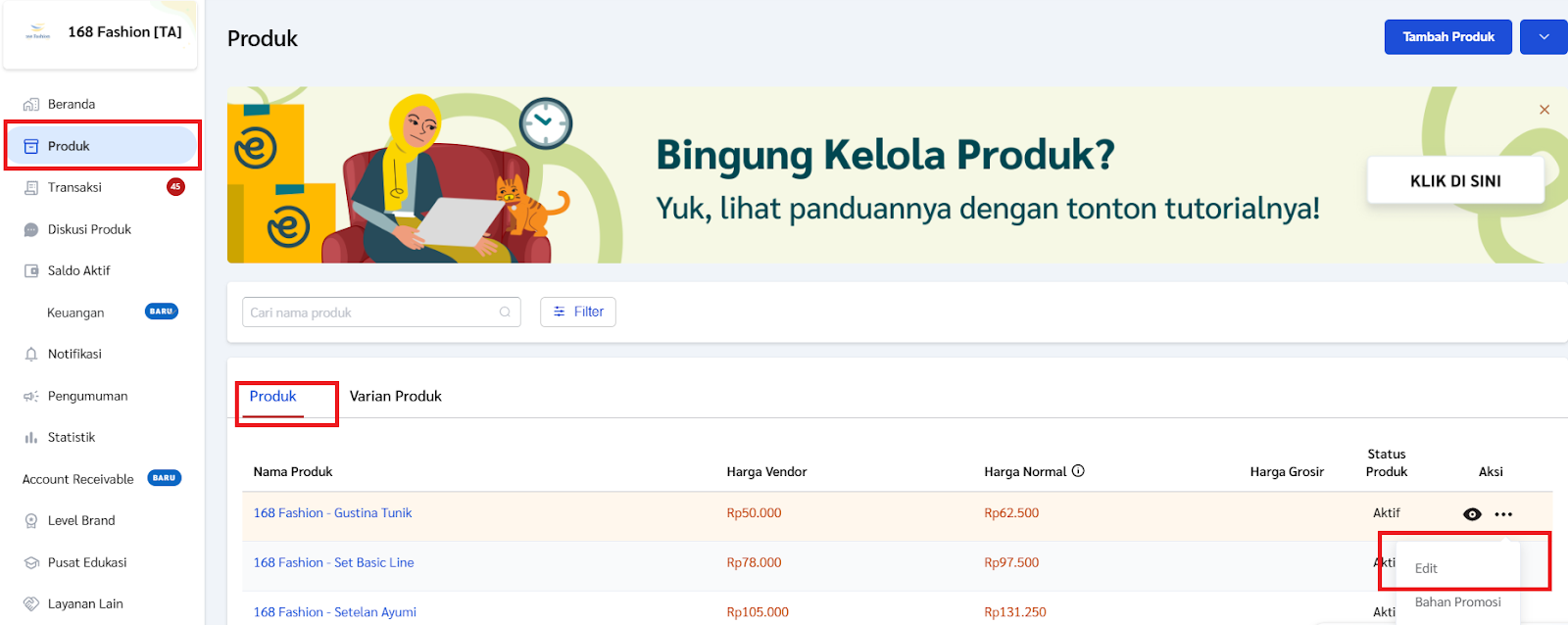Open 168 Fashion - Set Basic Line link
Screen dimensions: 1568x625
(x=333, y=562)
